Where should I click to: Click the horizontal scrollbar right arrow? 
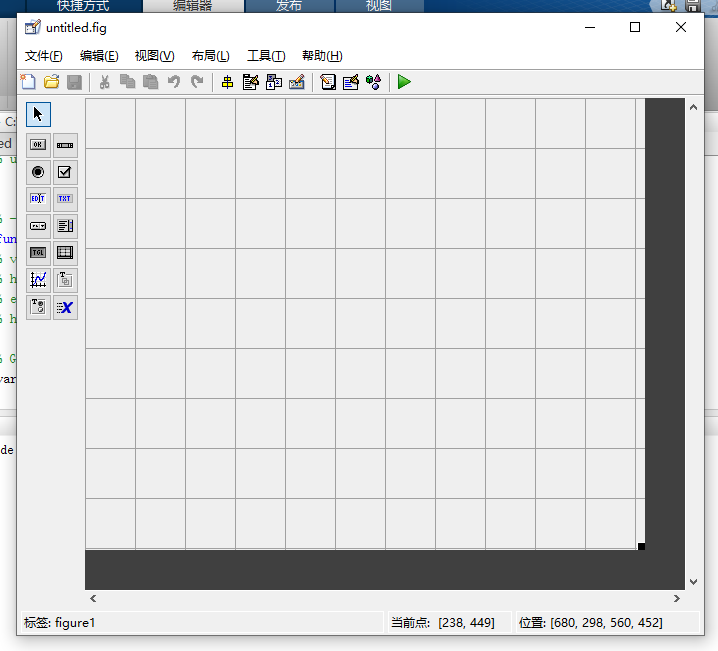coord(677,598)
